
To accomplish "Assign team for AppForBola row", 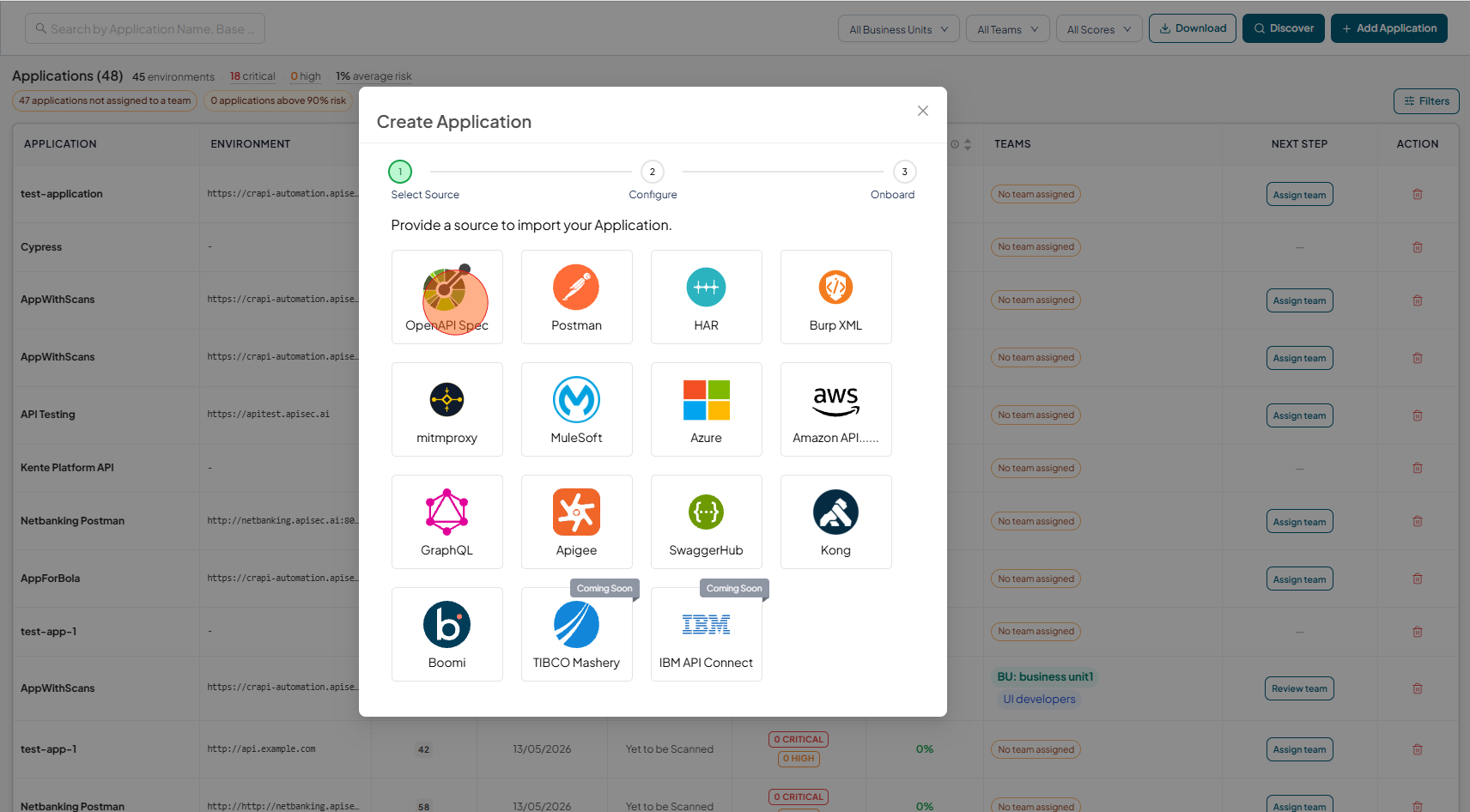I will tap(1299, 579).
